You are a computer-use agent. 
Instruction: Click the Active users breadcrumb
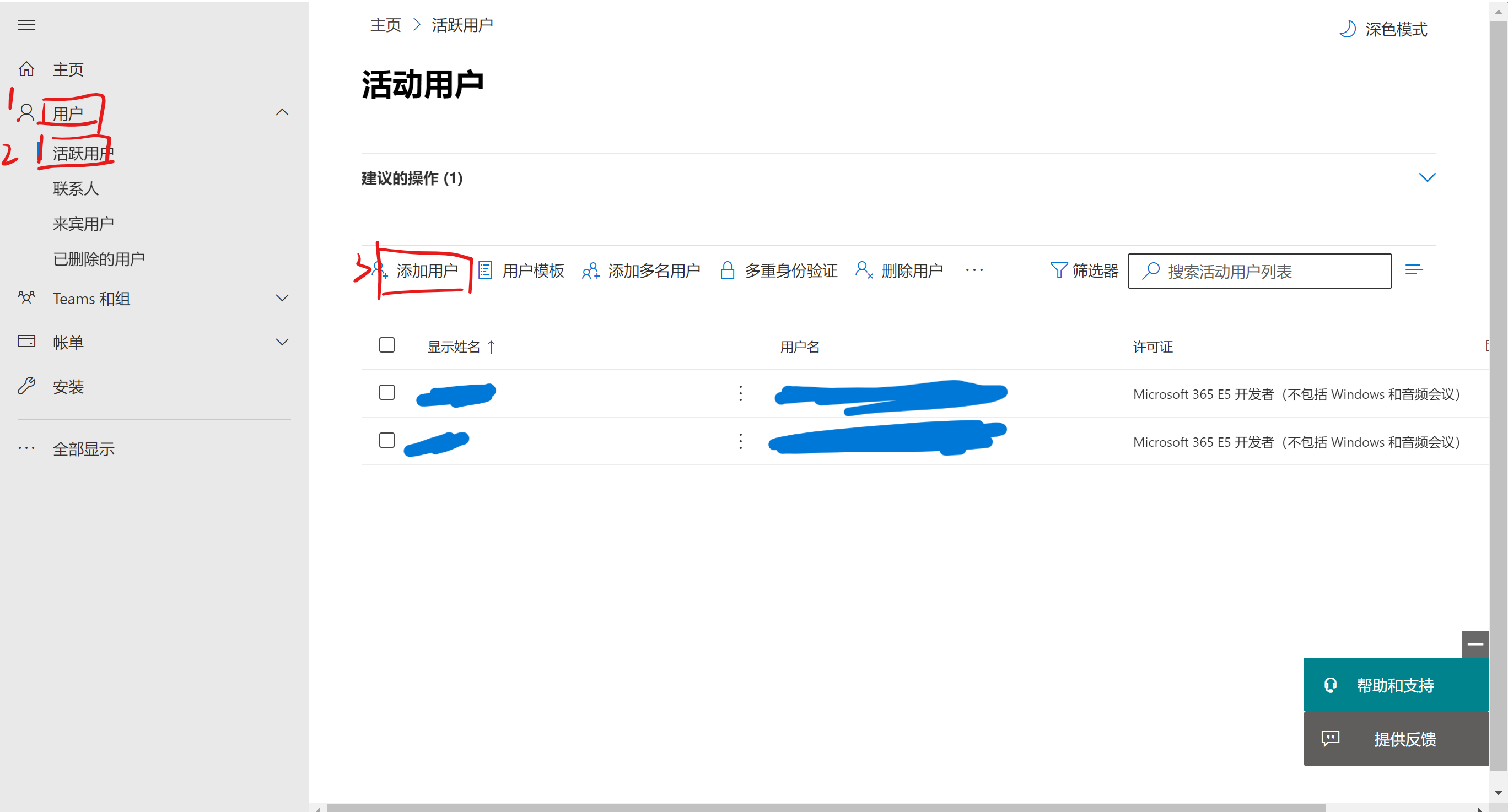pyautogui.click(x=462, y=25)
